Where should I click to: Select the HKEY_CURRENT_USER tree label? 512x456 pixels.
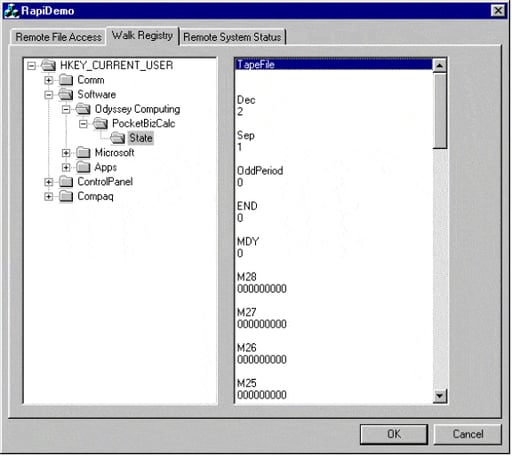(x=117, y=65)
